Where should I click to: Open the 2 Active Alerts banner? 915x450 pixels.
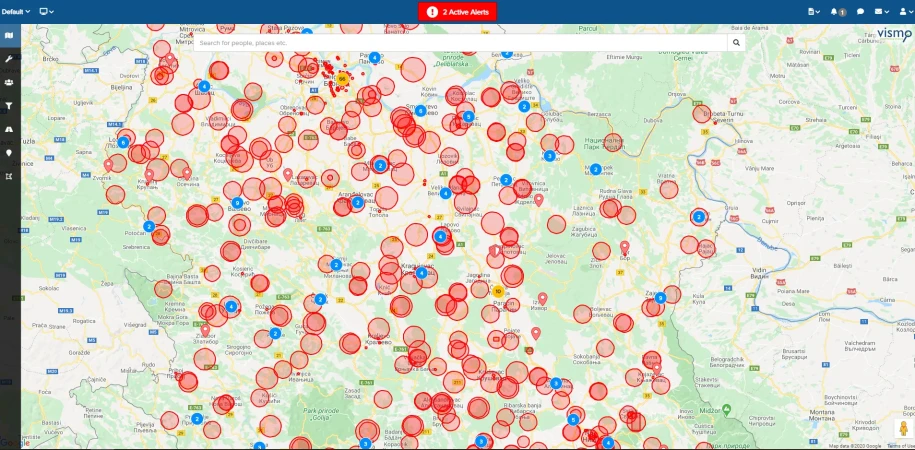pos(458,12)
